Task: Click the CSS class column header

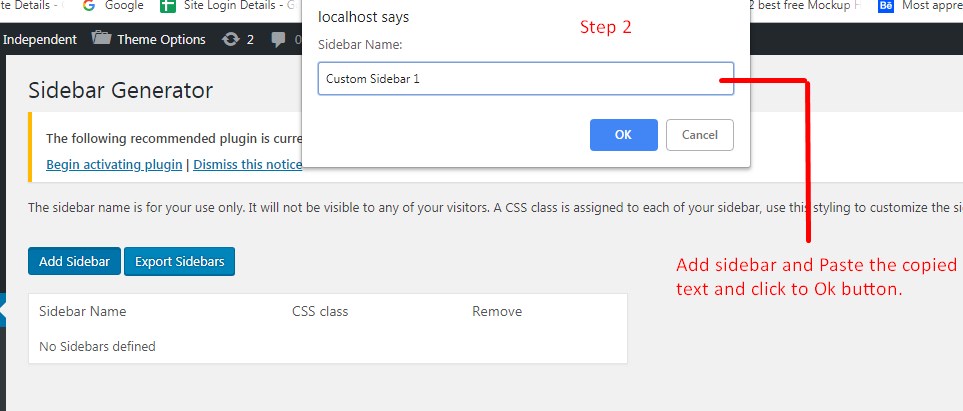Action: click(x=320, y=311)
